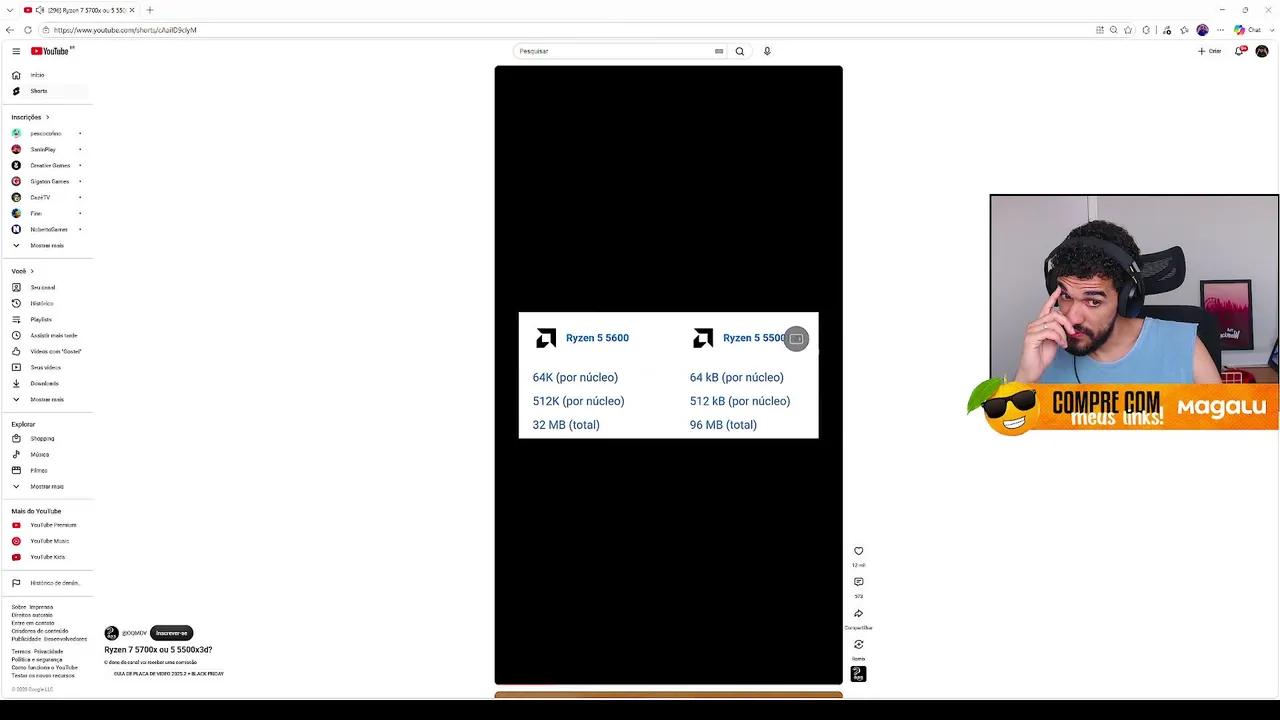This screenshot has width=1280, height=720.
Task: Click the NobertoGamer channel avatar
Action: 16,229
